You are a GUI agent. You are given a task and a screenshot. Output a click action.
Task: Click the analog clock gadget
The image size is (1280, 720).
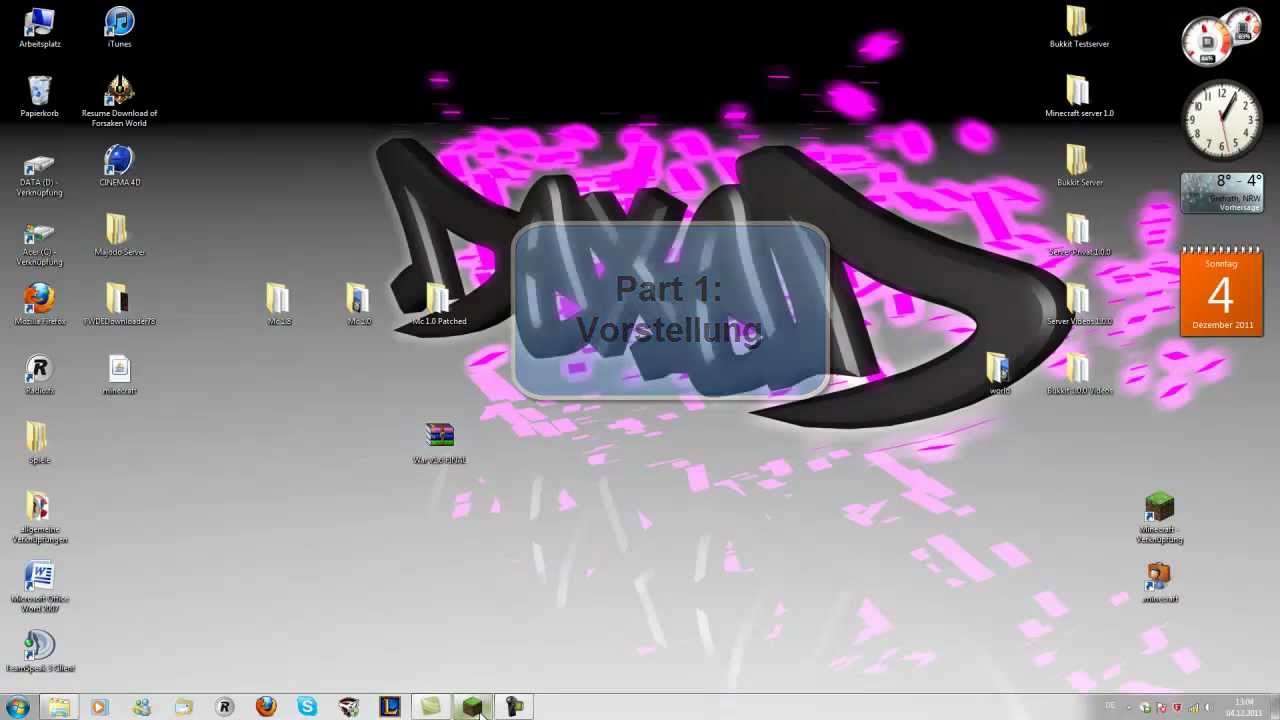[1220, 120]
